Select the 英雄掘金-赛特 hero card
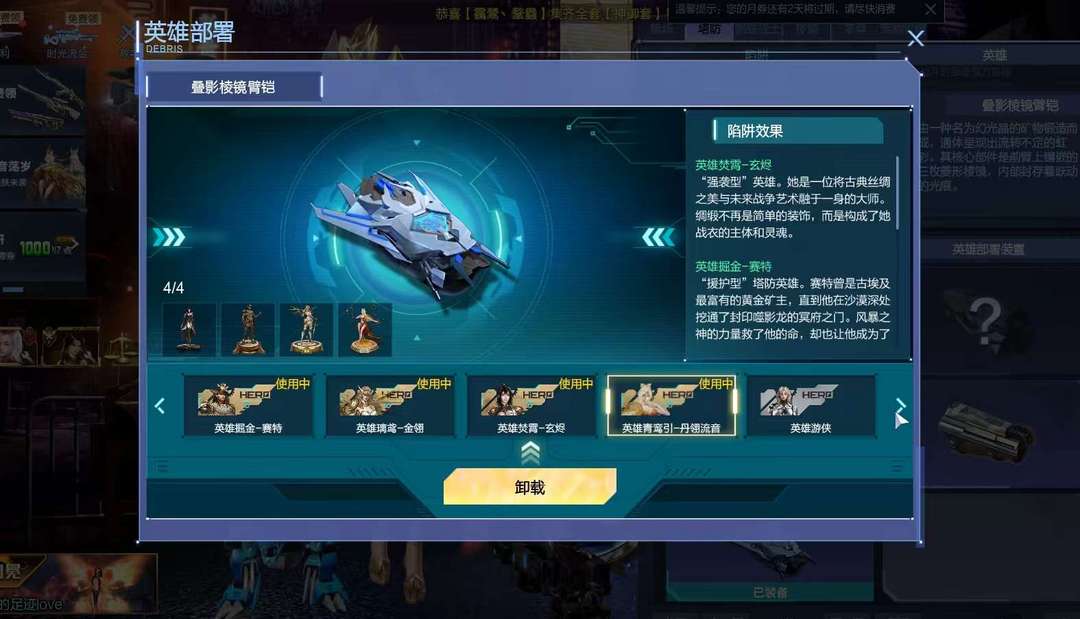This screenshot has height=619, width=1080. (249, 406)
